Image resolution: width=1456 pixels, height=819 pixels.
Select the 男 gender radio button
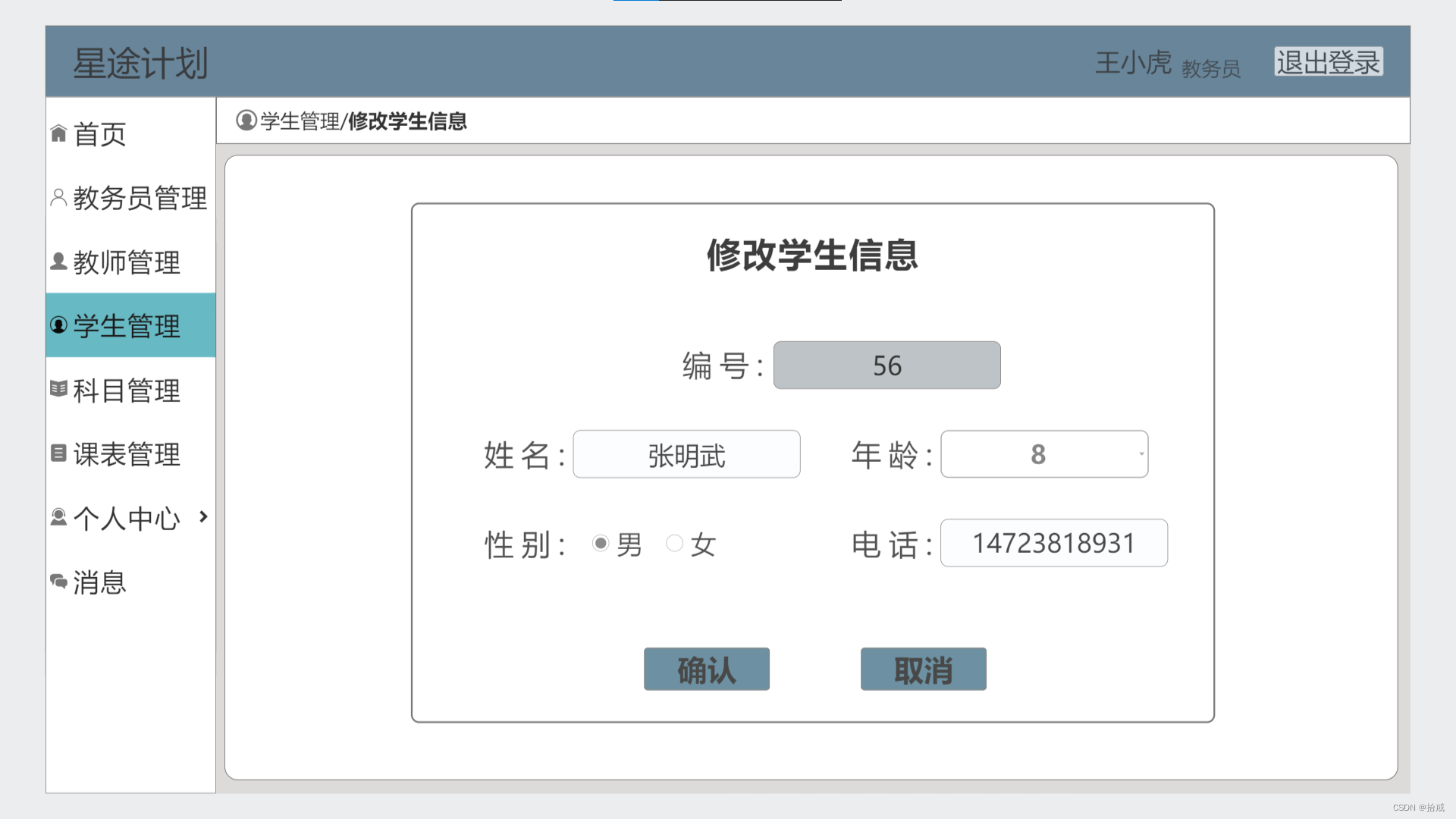(601, 543)
